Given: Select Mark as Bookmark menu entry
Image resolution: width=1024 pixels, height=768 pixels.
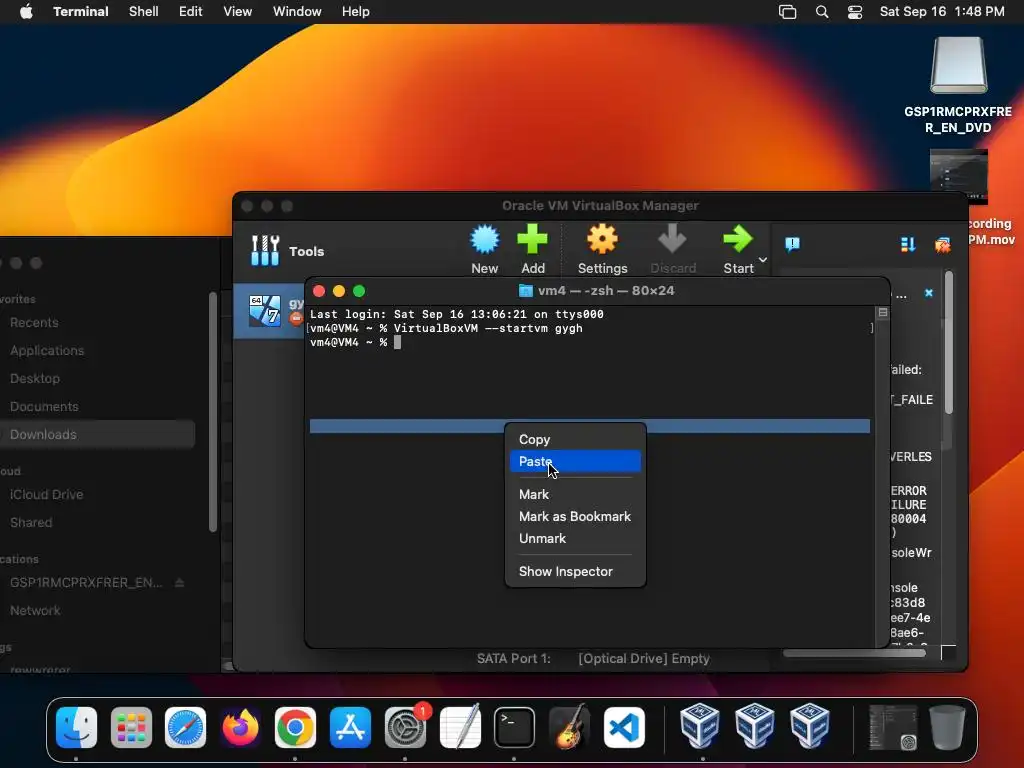Looking at the screenshot, I should (575, 517).
